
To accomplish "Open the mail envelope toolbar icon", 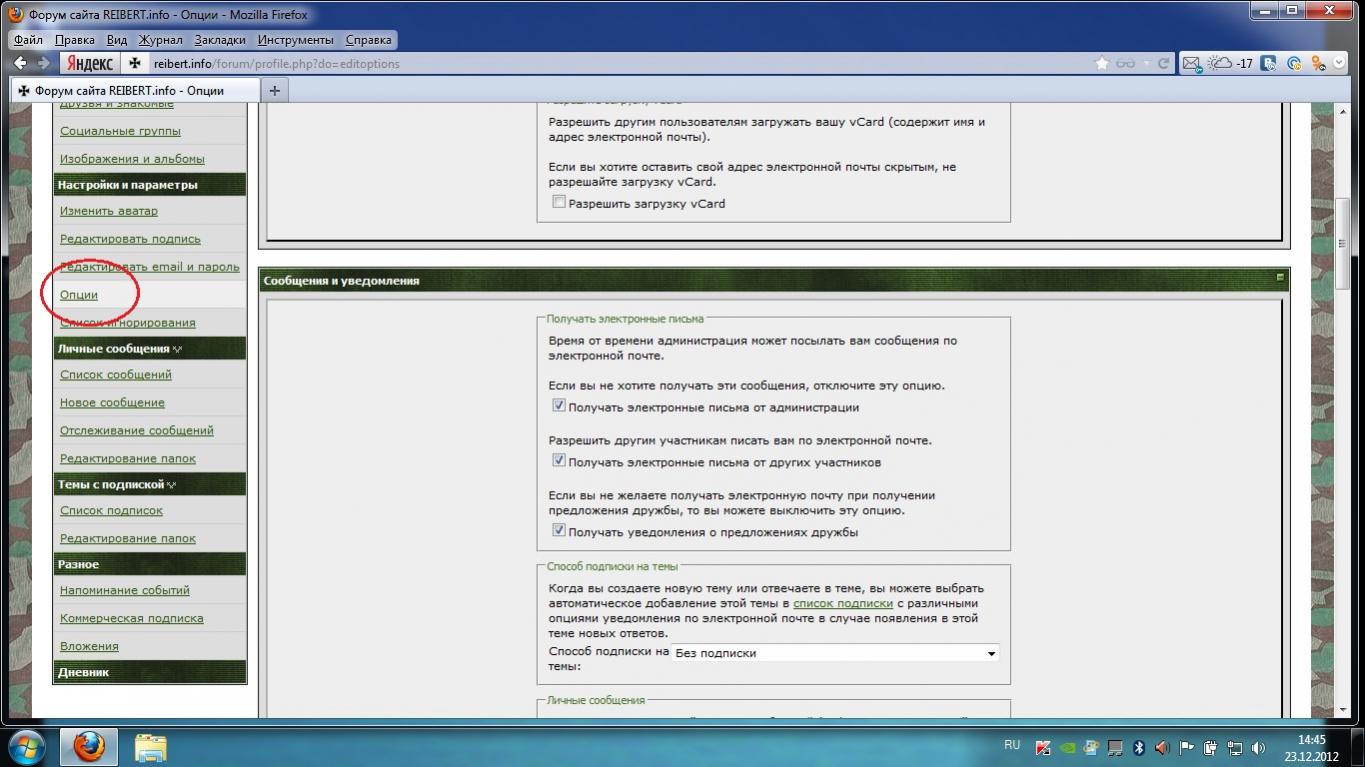I will tap(1191, 63).
